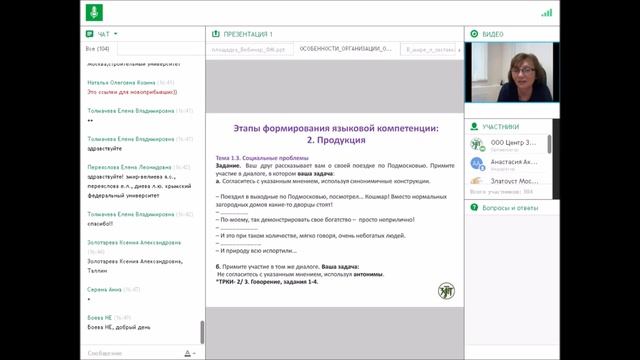The width and height of the screenshot is (640, 360).
Task: Click the presentation share icon
Action: [x=216, y=34]
